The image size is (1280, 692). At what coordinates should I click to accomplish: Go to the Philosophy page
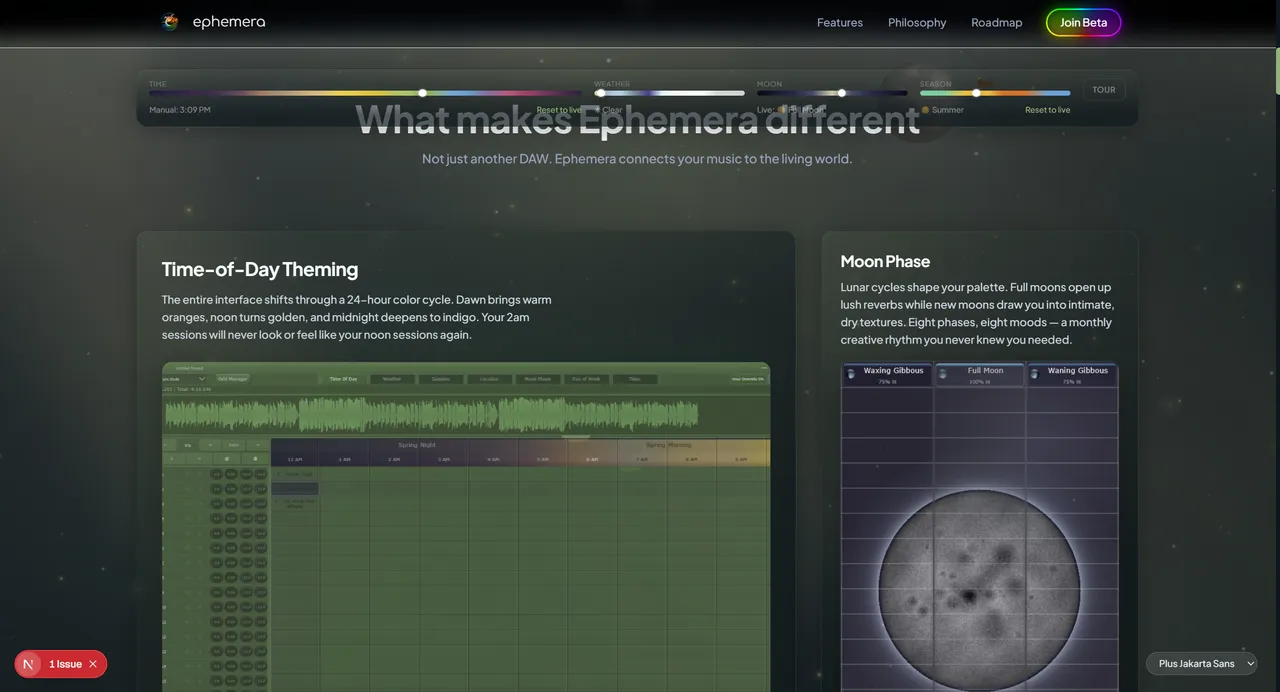[x=917, y=22]
